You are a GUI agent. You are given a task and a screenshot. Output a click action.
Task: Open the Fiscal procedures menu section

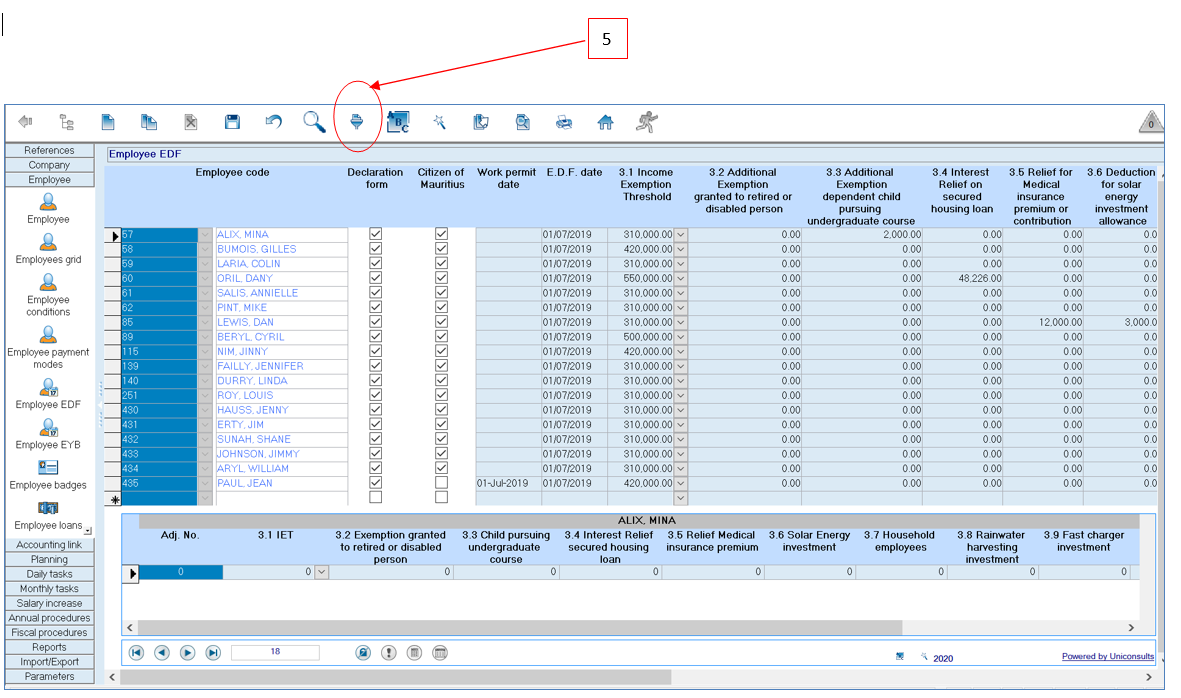(x=50, y=632)
